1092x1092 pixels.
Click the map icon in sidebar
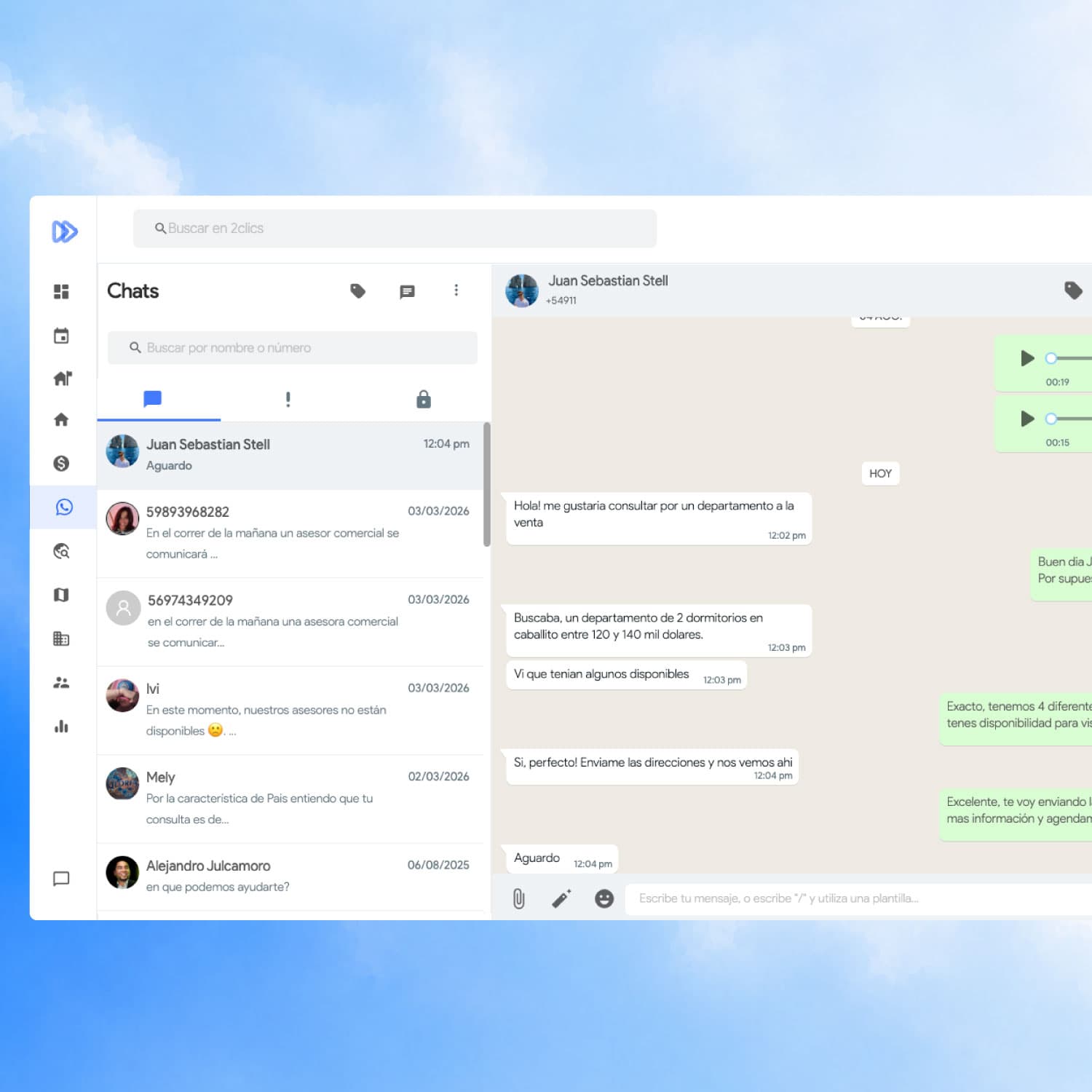click(61, 595)
